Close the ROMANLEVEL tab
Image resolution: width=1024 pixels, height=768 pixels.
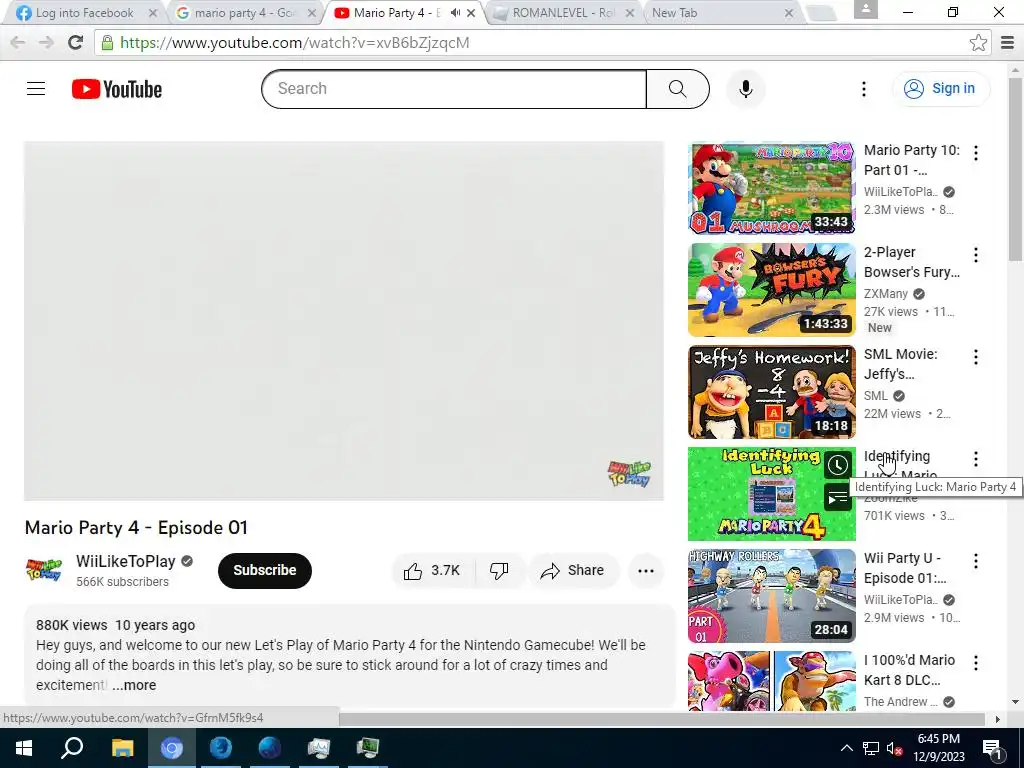tap(630, 13)
